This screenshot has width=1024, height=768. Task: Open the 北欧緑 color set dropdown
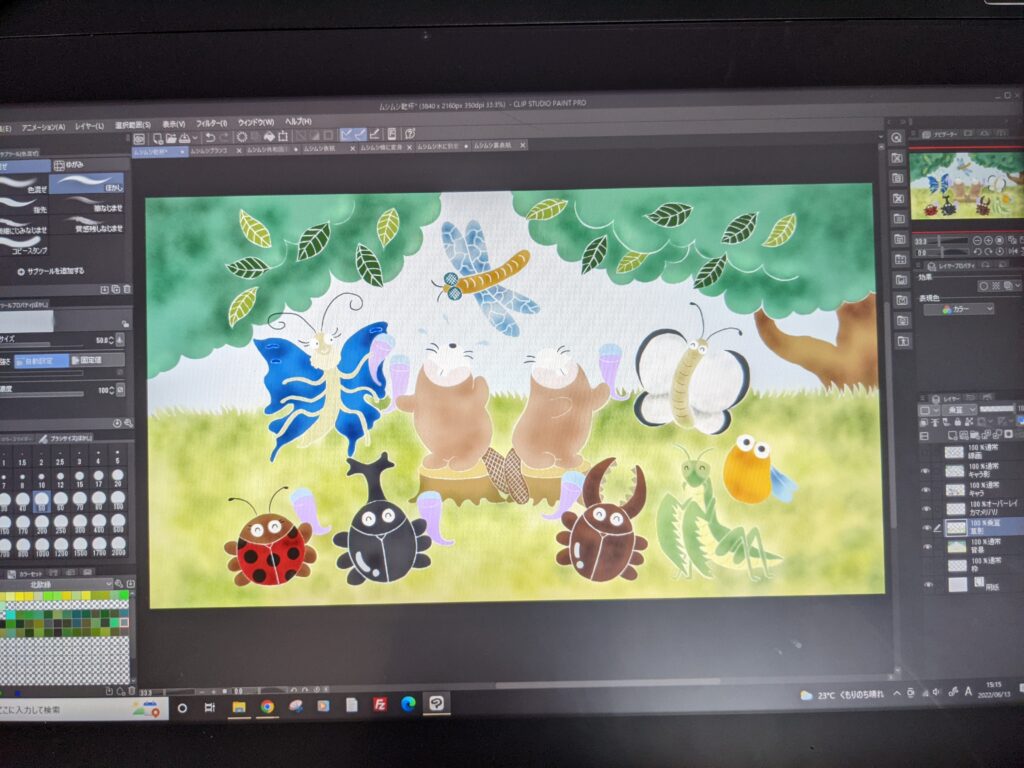[56, 584]
